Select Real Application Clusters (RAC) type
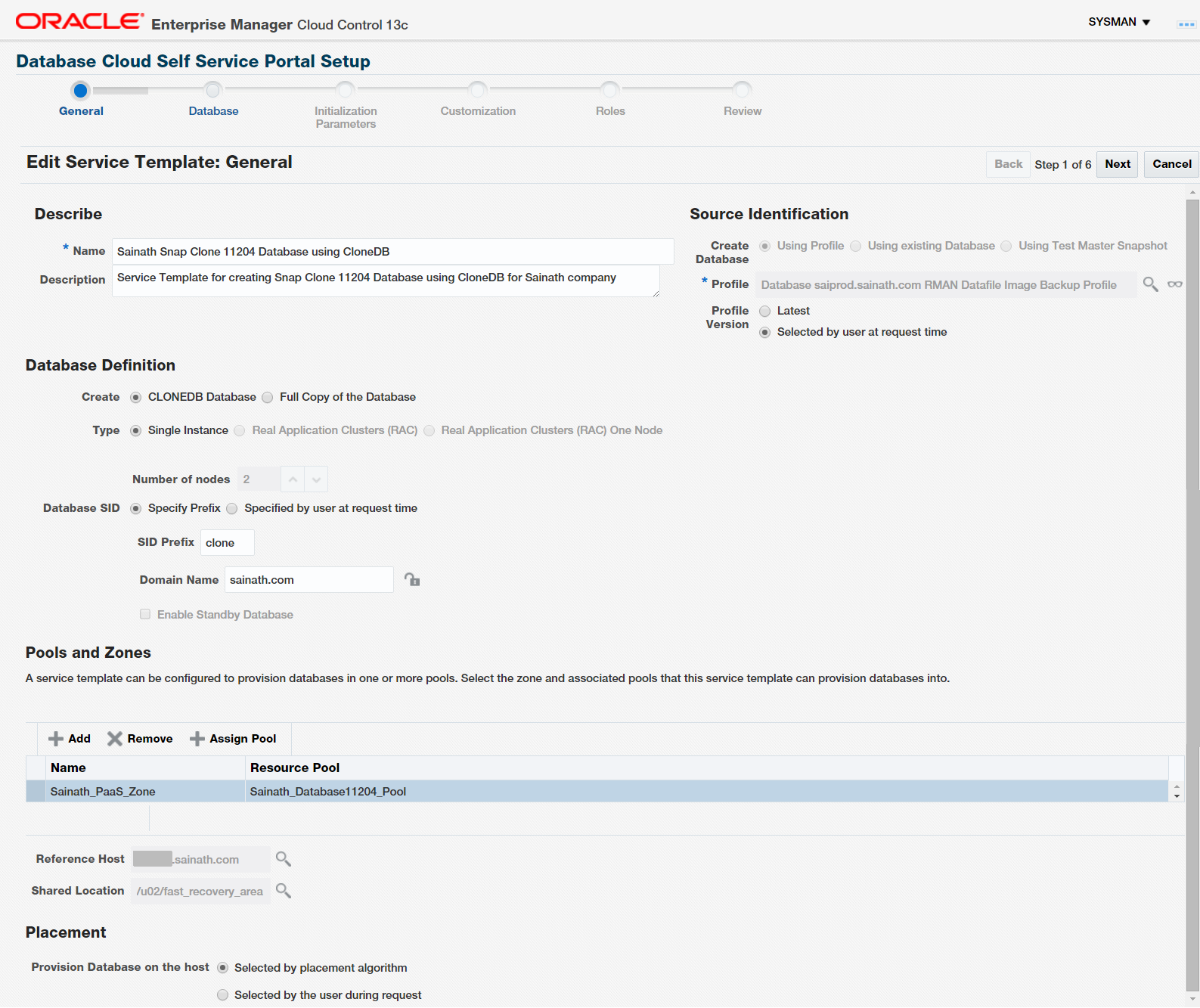The image size is (1200, 1008). [x=240, y=431]
